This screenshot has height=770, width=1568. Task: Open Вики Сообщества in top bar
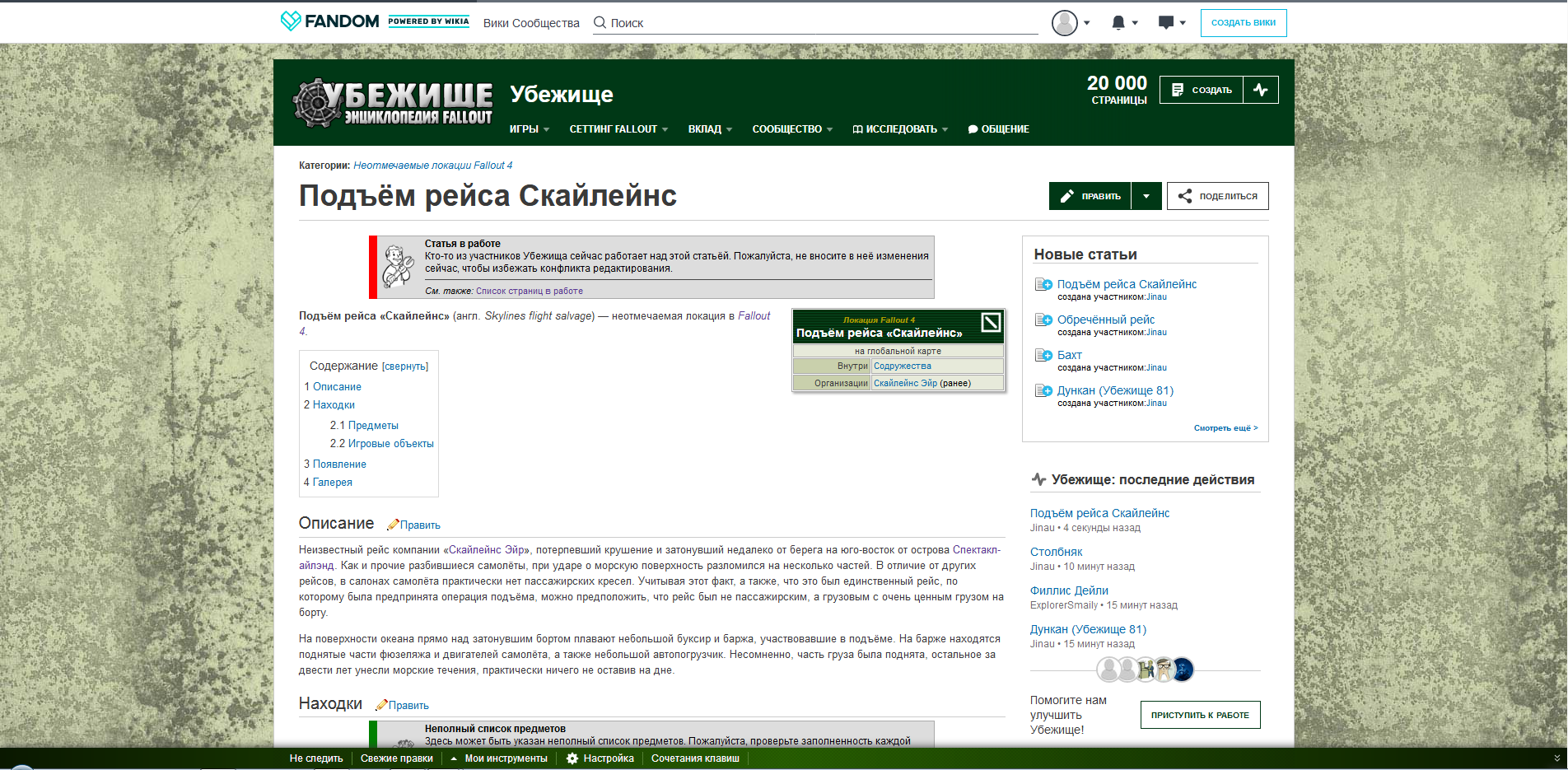click(531, 23)
